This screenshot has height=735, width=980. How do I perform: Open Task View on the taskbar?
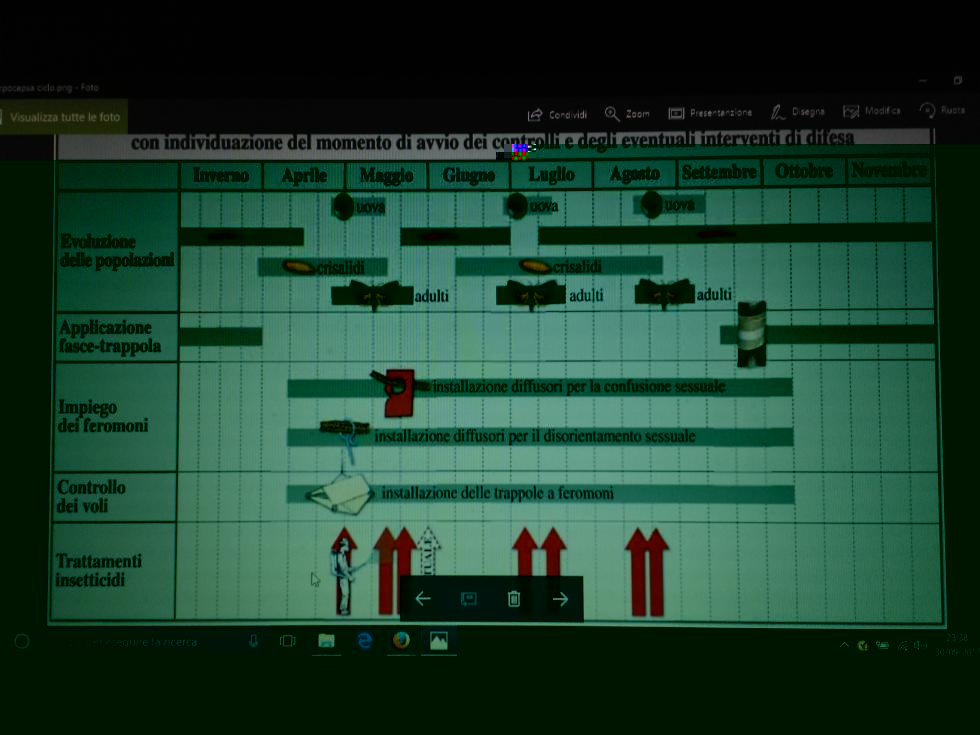click(288, 641)
